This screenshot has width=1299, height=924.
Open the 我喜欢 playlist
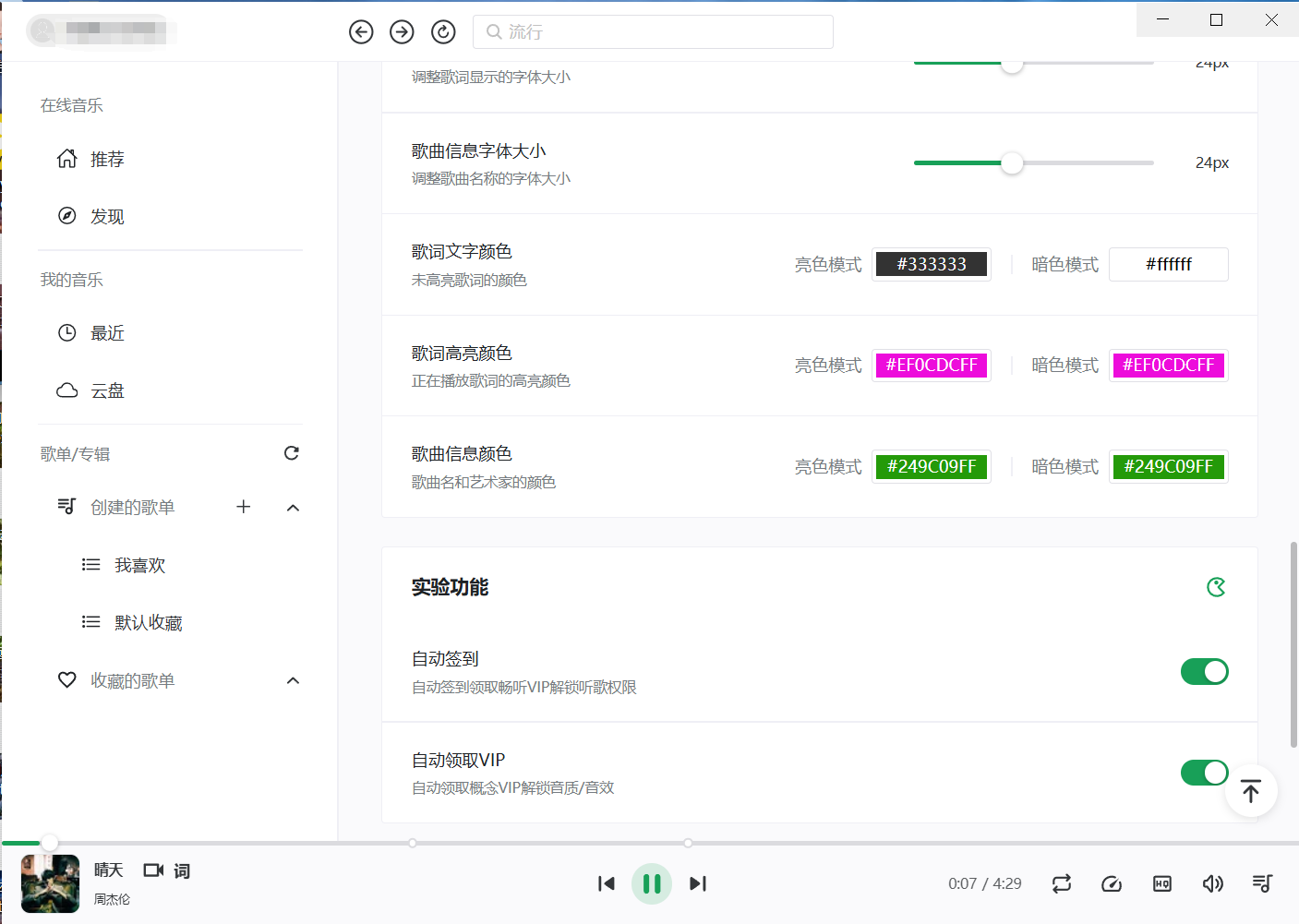(138, 566)
